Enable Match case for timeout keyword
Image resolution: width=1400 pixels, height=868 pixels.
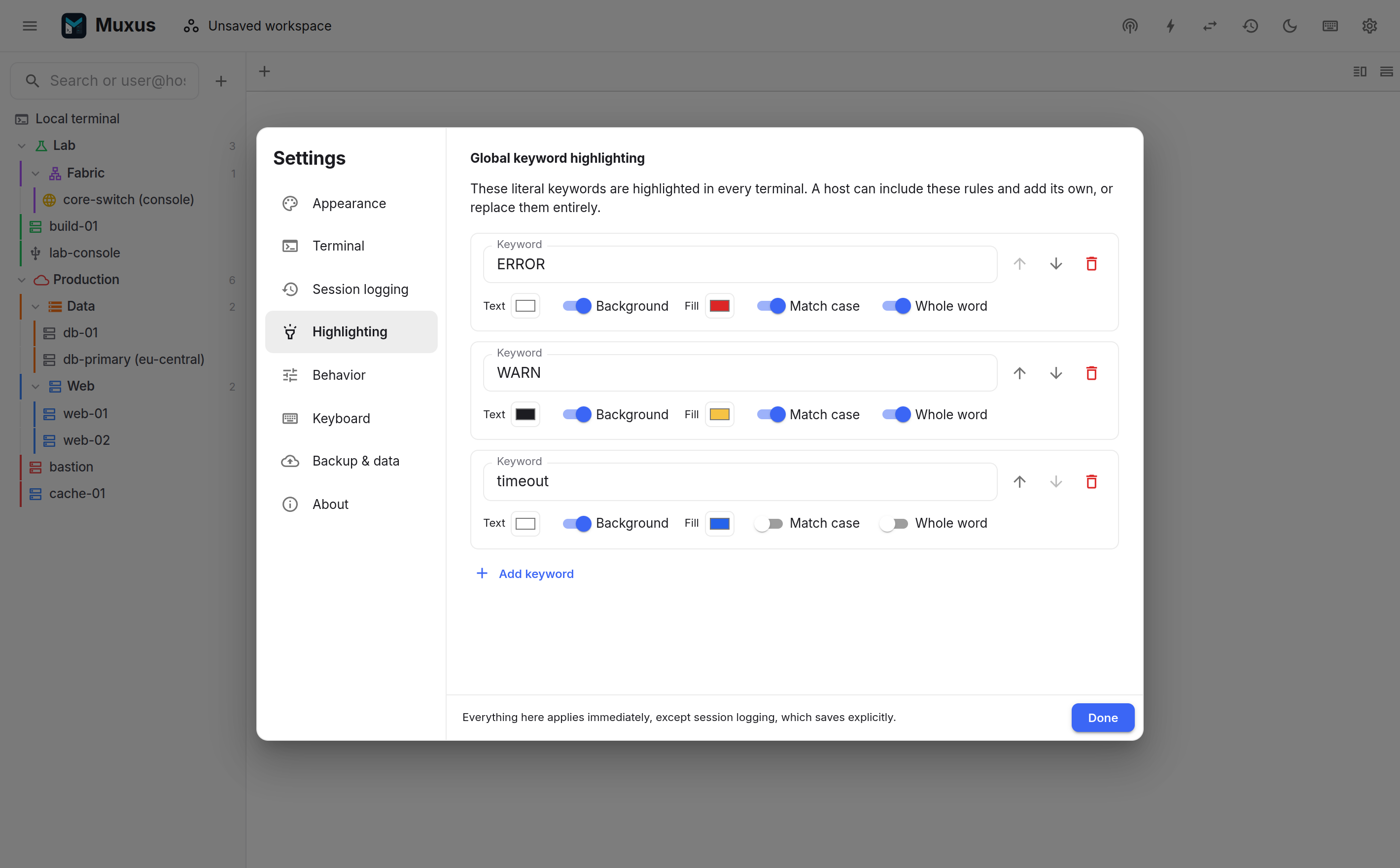click(x=769, y=523)
